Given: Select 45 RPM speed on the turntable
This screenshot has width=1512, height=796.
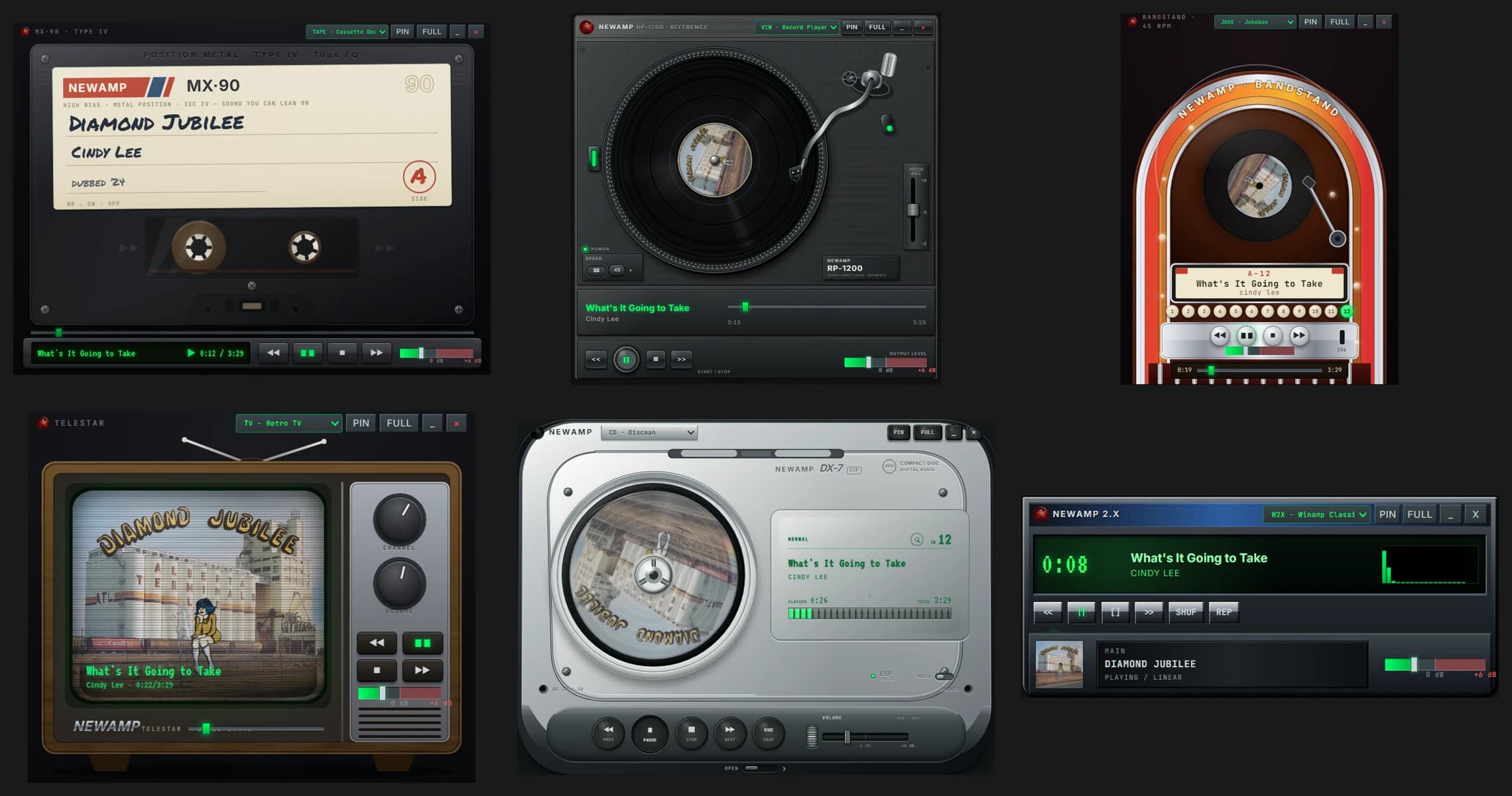Looking at the screenshot, I should [x=617, y=270].
